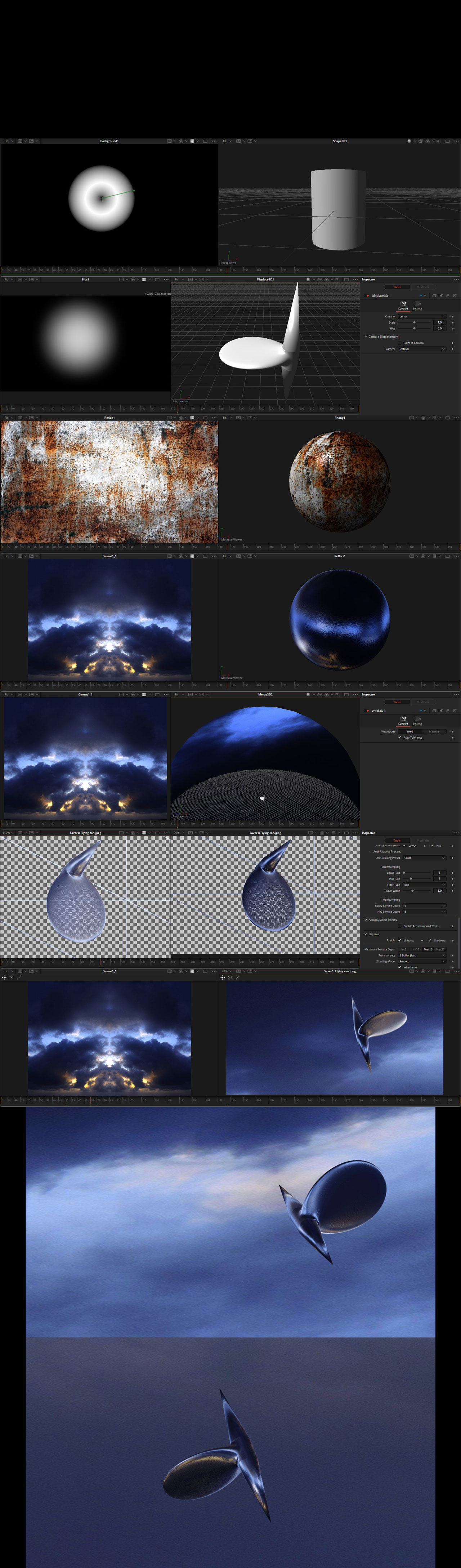The image size is (461, 1568).
Task: Click Scale keyframe diamond icon
Action: (x=452, y=322)
